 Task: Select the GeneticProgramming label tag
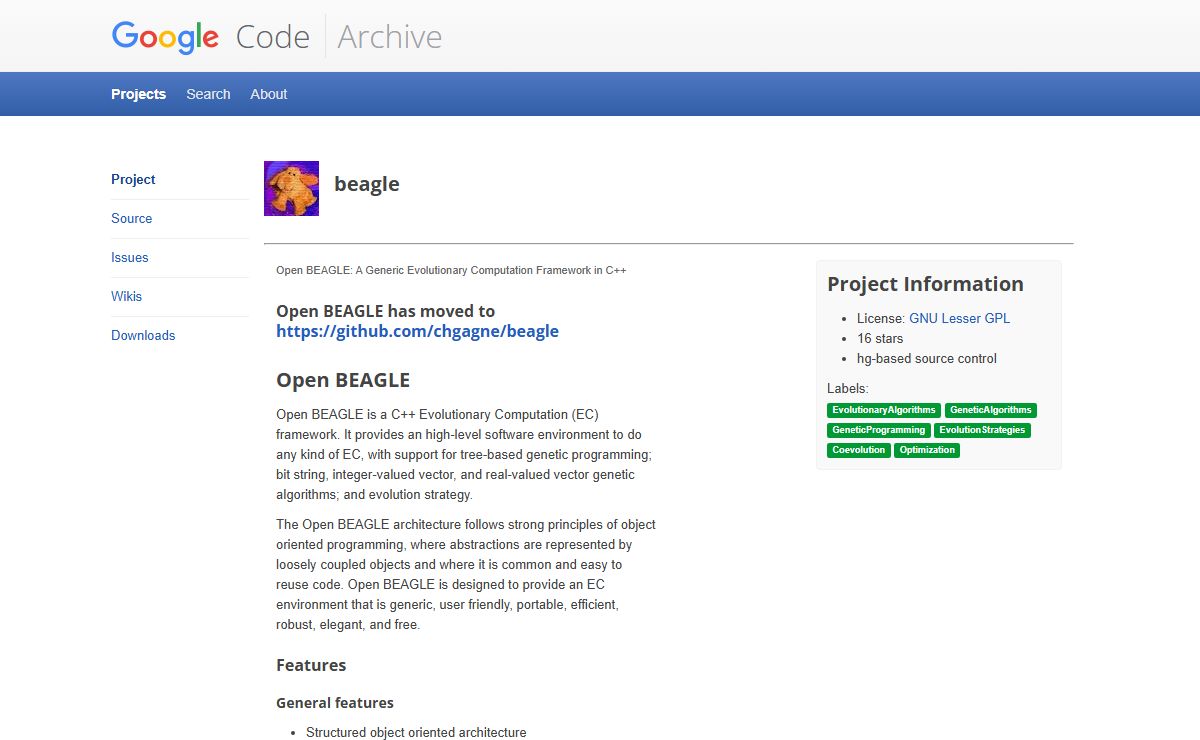click(878, 430)
